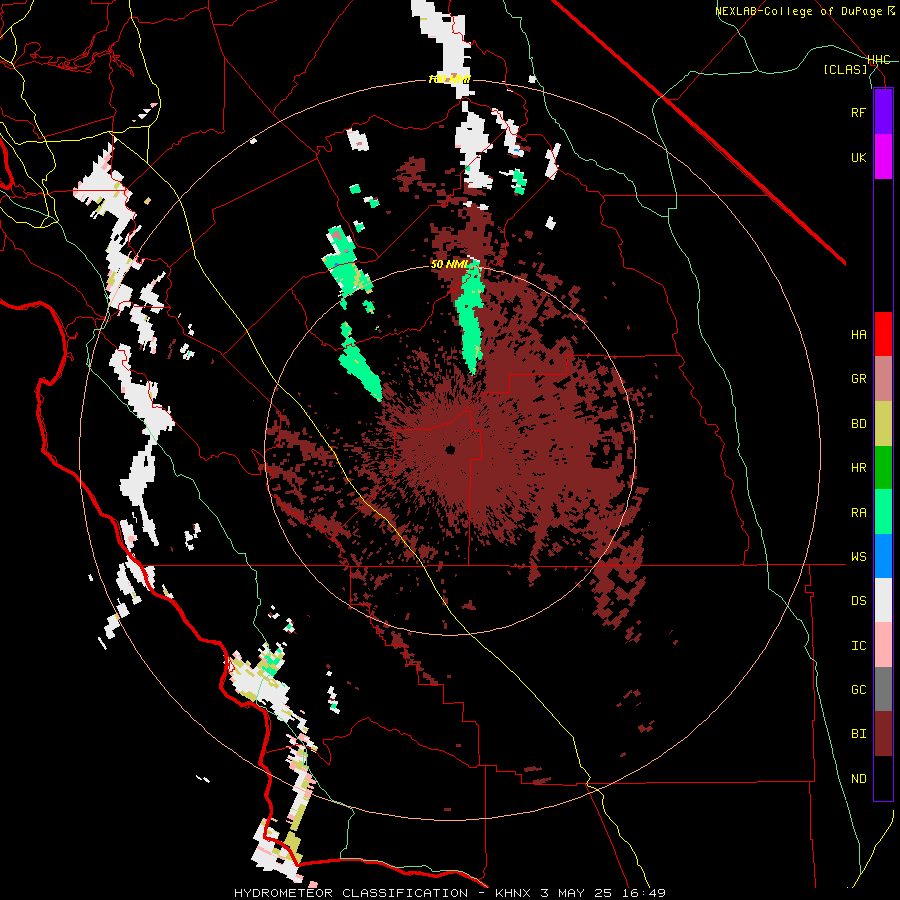Click the 100 NMI range ring label
This screenshot has width=900, height=900.
click(449, 79)
